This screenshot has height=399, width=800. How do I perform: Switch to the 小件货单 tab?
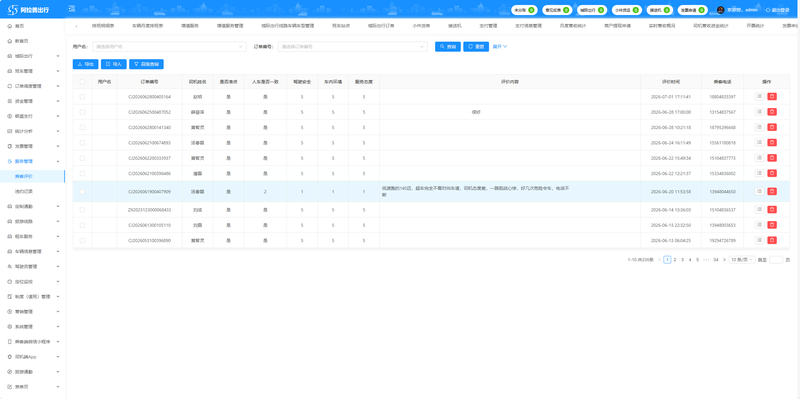point(421,26)
